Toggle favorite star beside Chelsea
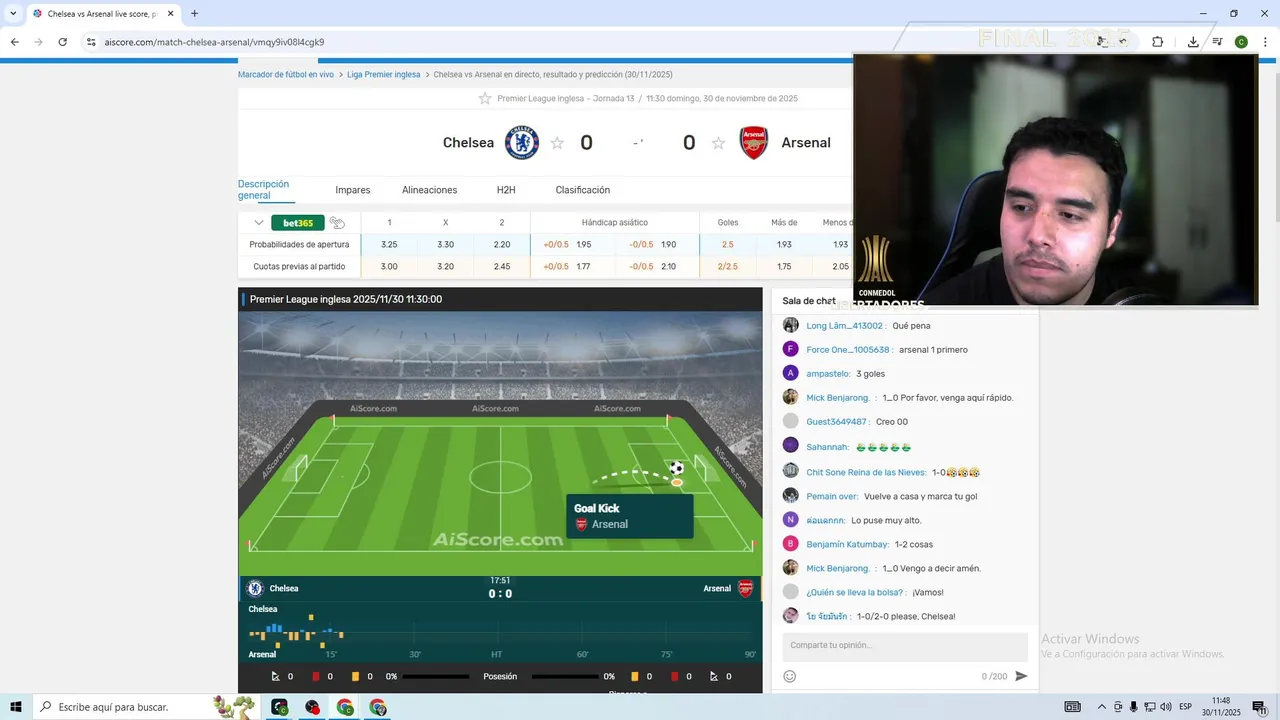 click(557, 143)
